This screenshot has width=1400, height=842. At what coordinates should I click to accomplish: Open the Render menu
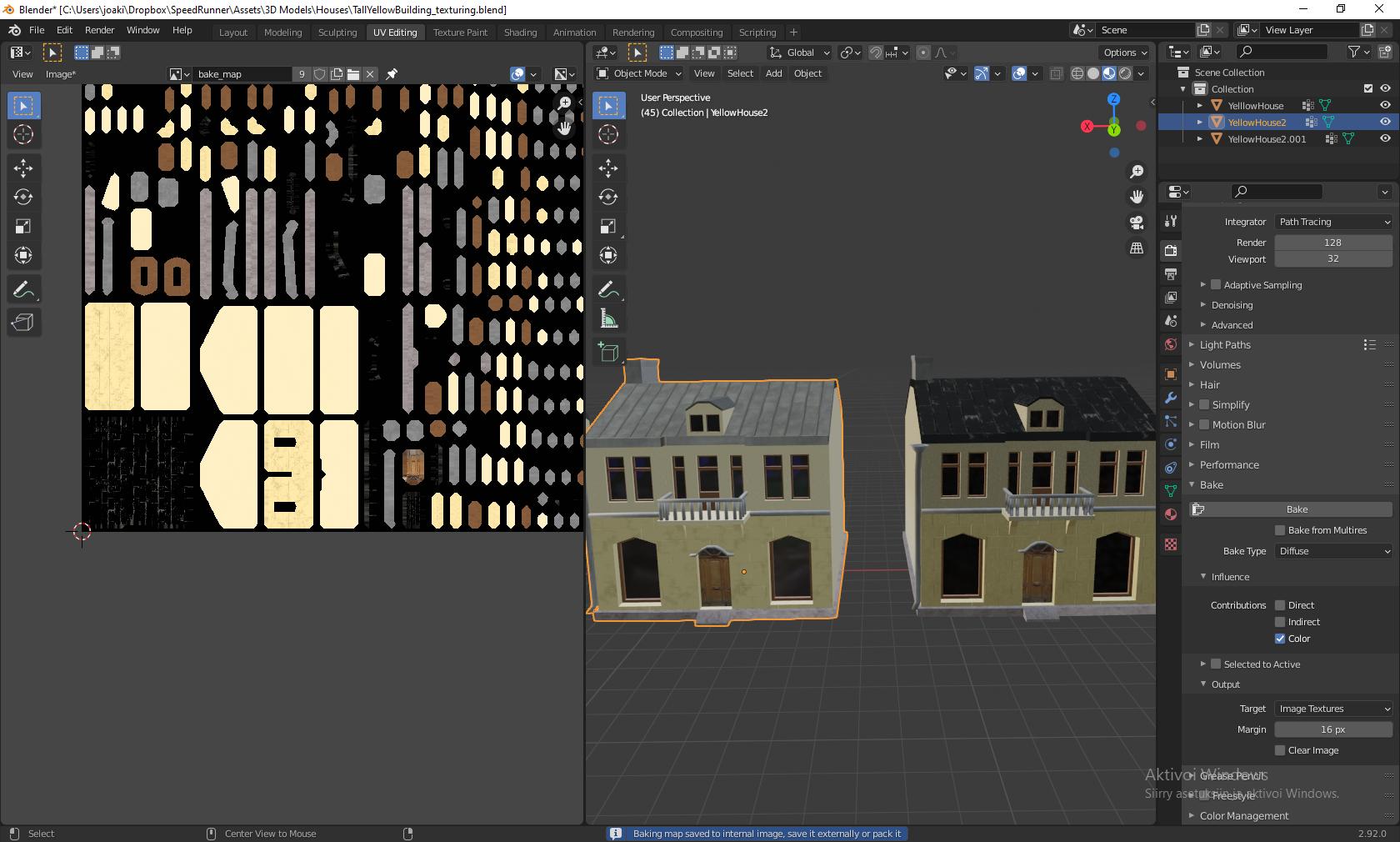coord(99,30)
